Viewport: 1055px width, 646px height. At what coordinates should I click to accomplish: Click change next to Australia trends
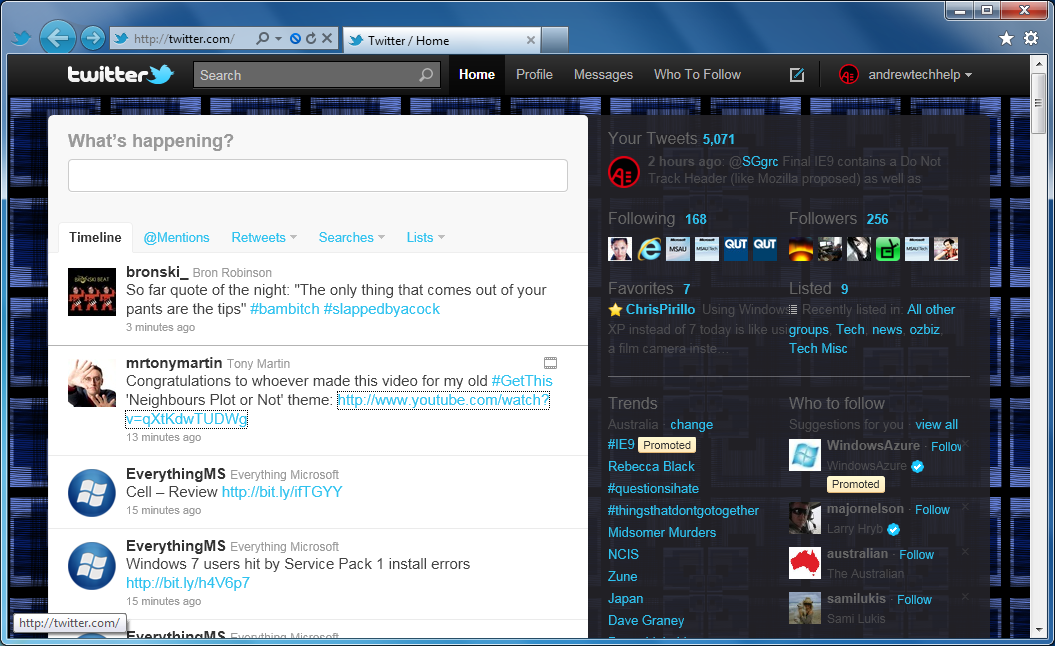pos(692,425)
